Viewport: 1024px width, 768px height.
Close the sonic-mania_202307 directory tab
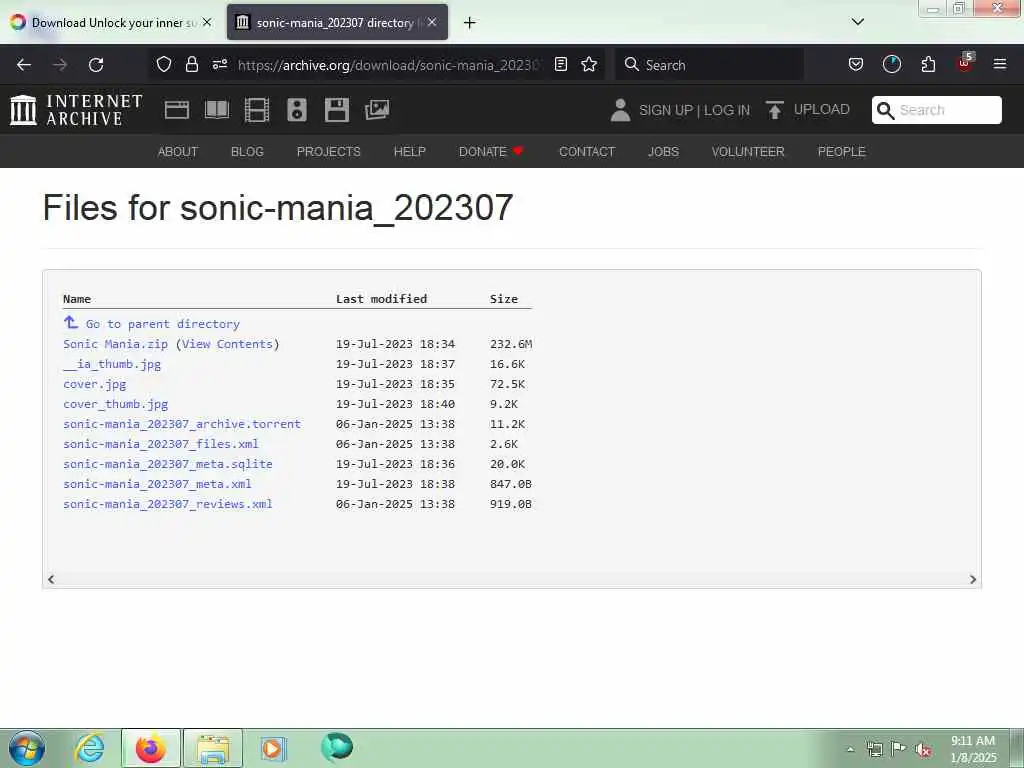pos(432,22)
